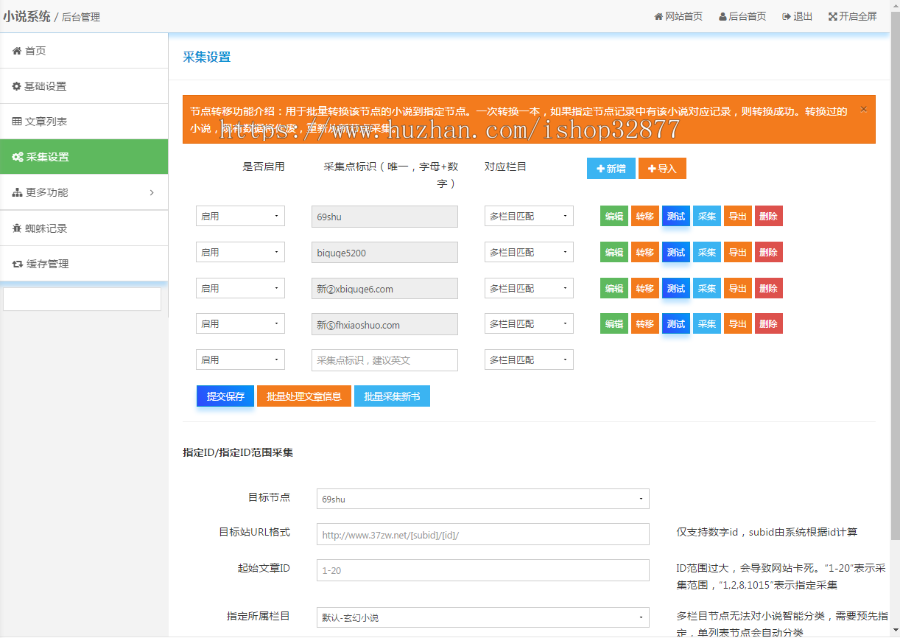Open 对应栏目 dropdown for 69shu row
Screen dimensions: 900x638
pyautogui.click(x=529, y=216)
